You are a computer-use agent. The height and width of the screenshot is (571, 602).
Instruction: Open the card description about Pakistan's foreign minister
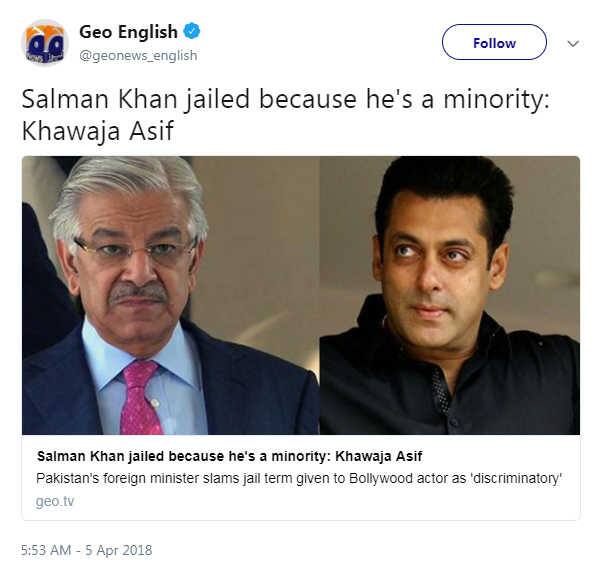coord(299,478)
